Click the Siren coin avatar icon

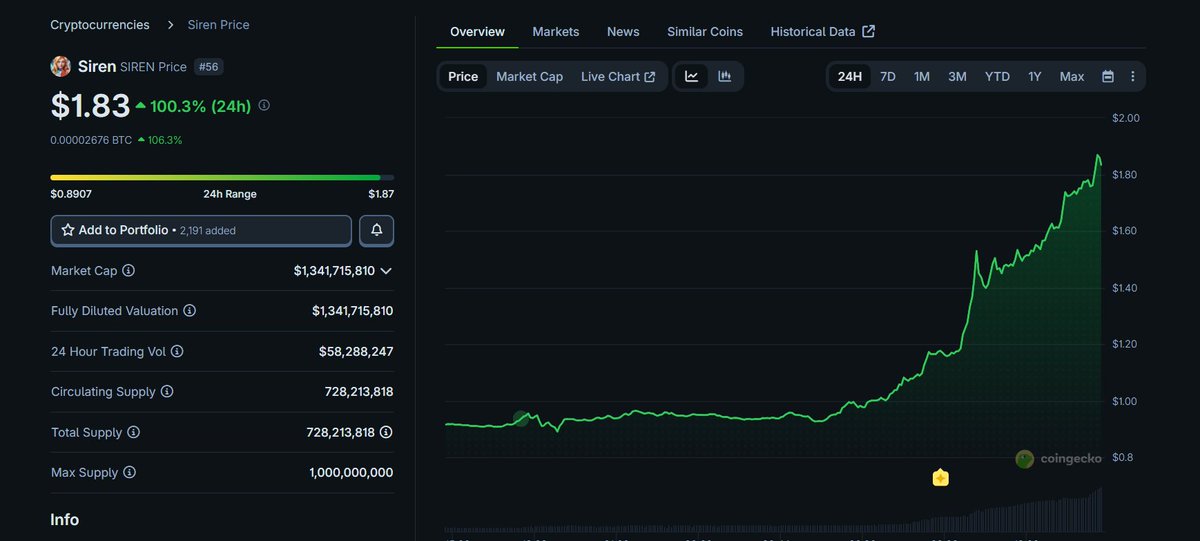point(61,66)
